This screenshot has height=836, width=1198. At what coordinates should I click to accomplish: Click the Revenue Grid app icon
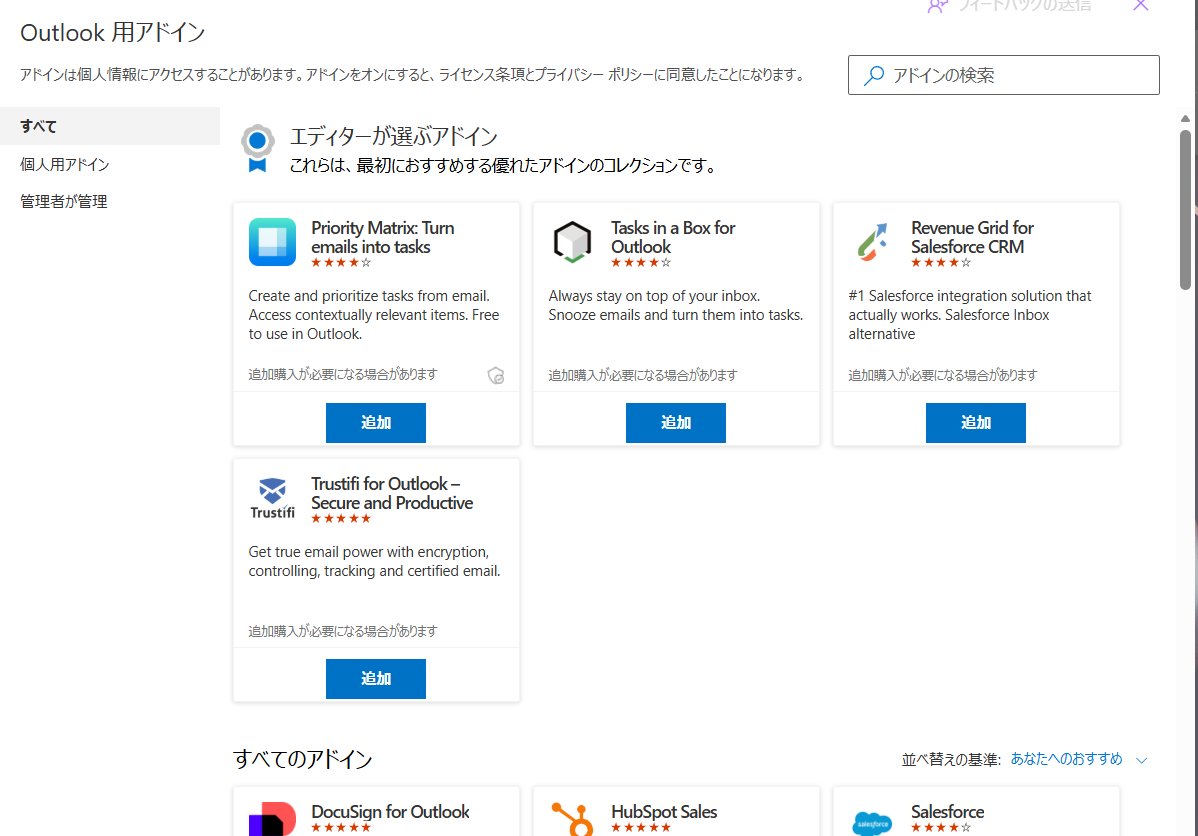coord(873,242)
